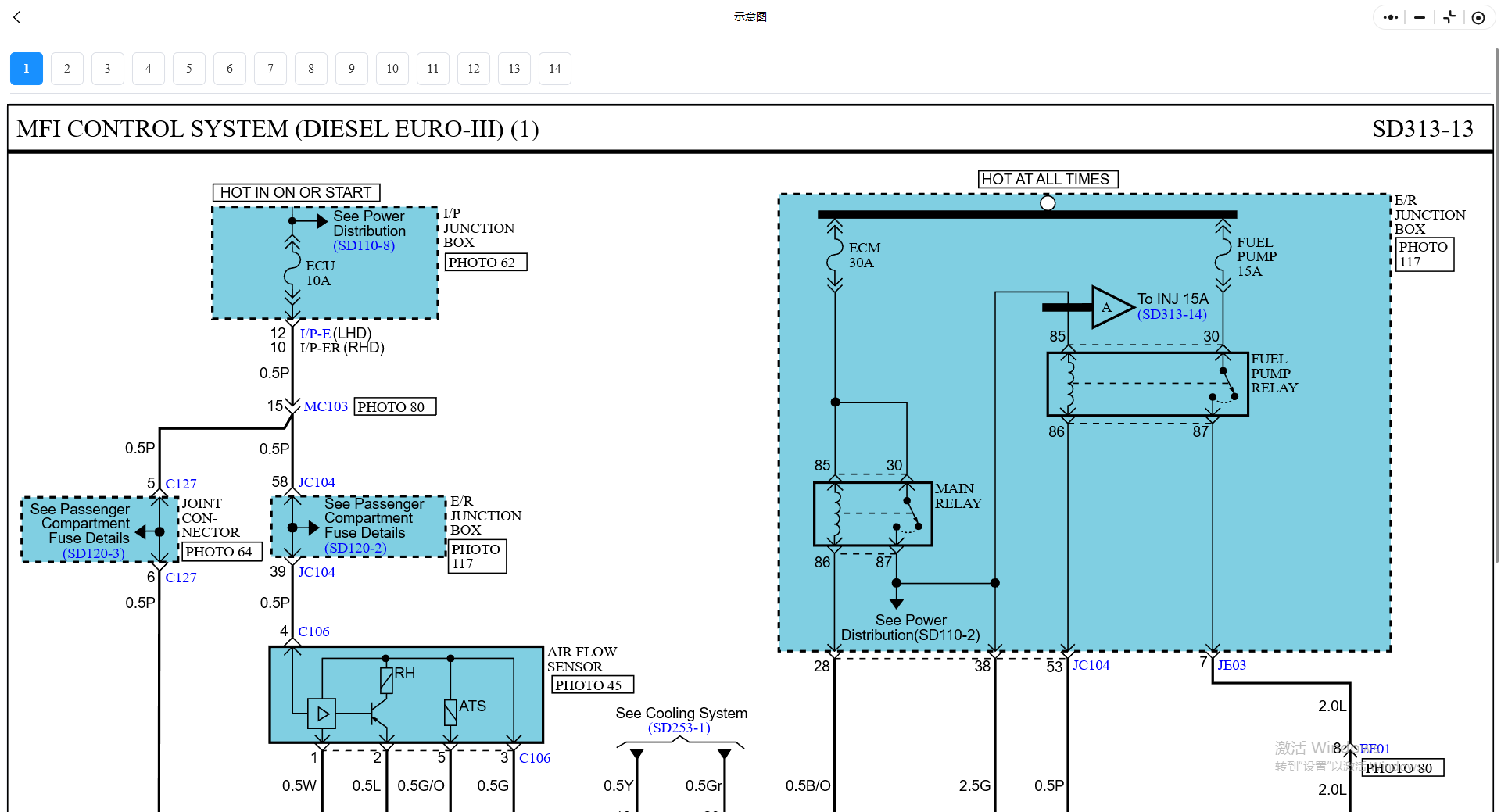Follow the SD120-3 fuse details link
The width and height of the screenshot is (1501, 812).
(94, 553)
